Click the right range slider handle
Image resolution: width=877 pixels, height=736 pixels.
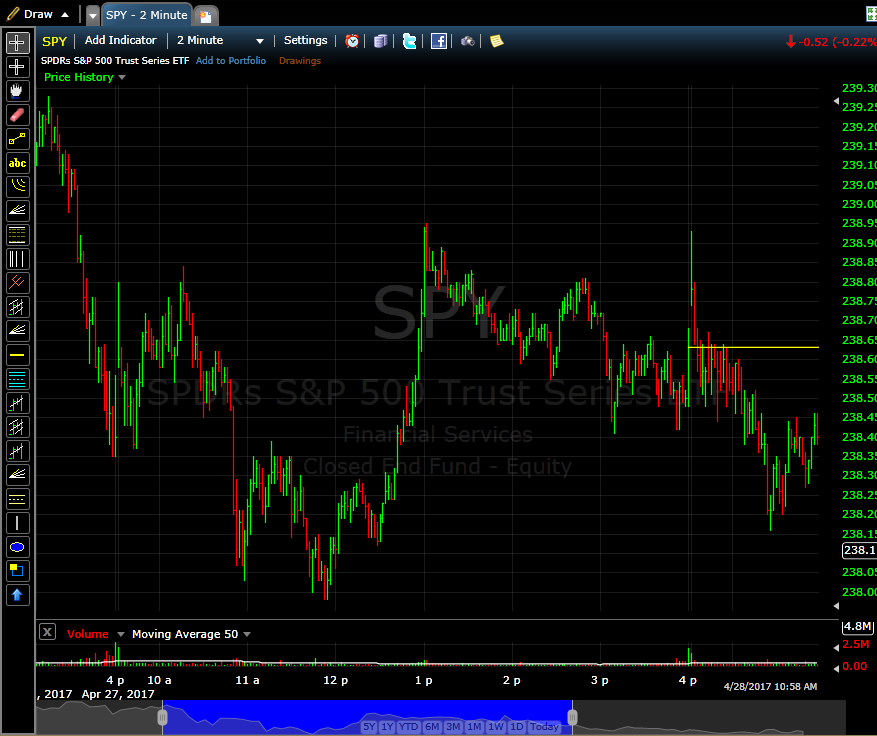coord(572,717)
